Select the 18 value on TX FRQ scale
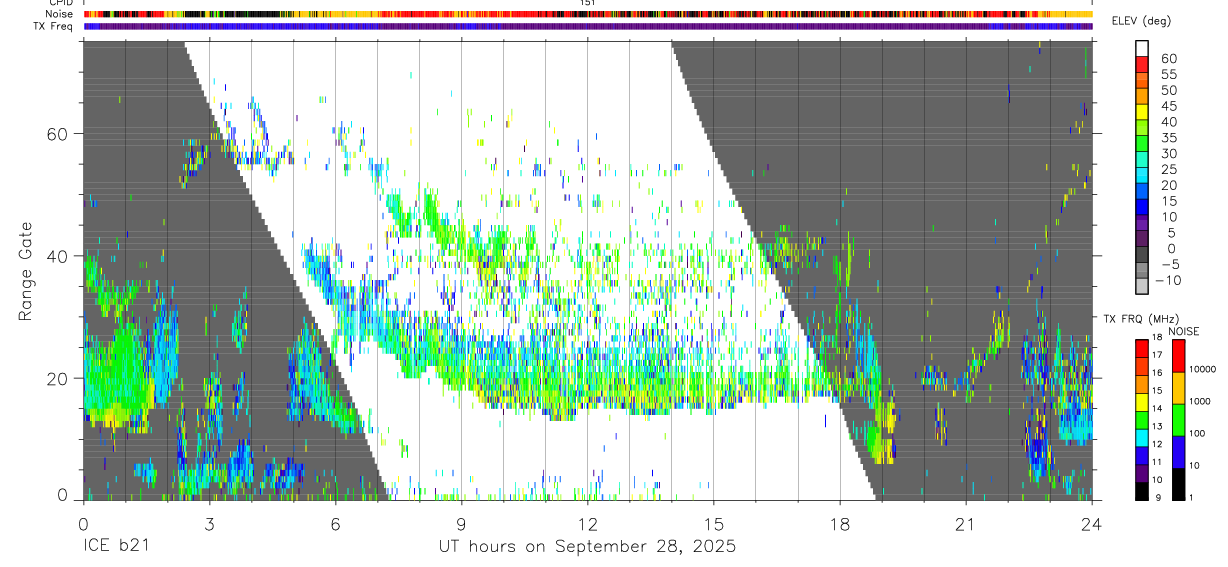The image size is (1228, 567). (x=1160, y=338)
